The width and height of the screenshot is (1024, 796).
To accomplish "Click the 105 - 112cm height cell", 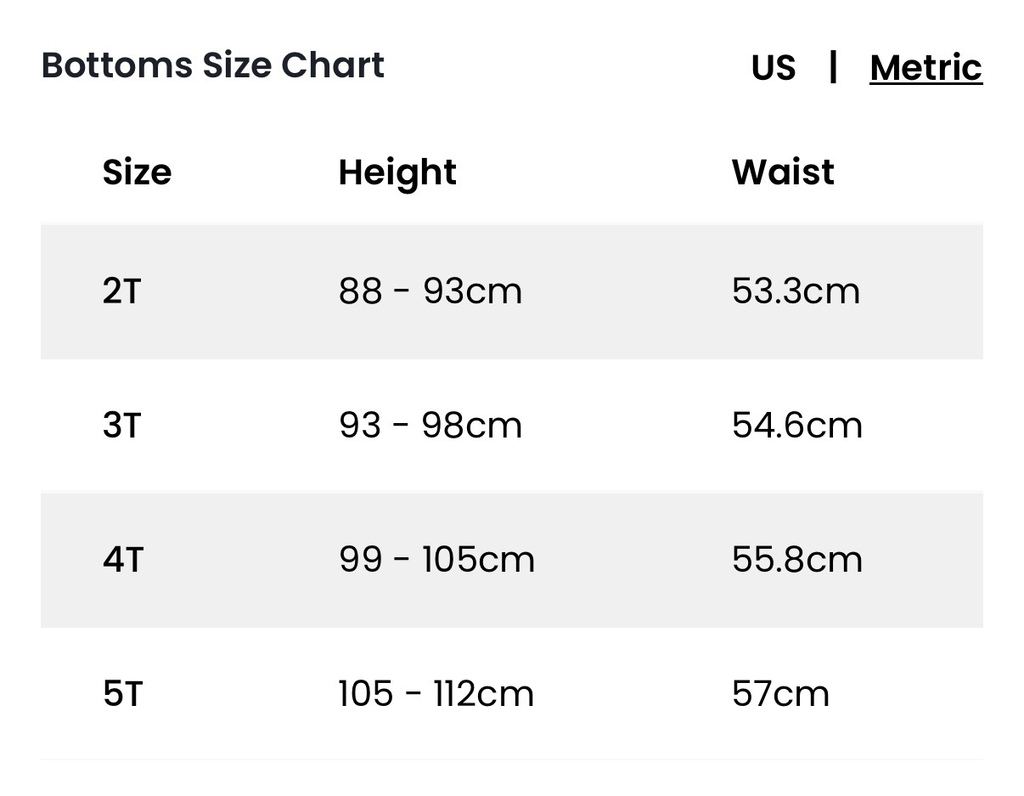I will (436, 693).
